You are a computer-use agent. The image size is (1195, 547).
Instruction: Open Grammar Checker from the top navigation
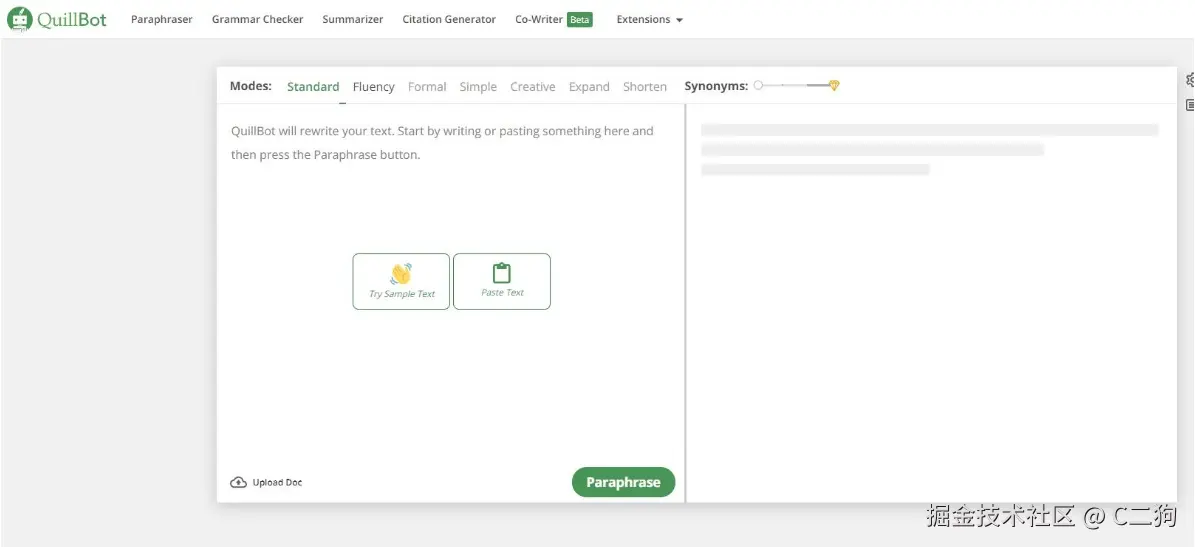tap(258, 19)
